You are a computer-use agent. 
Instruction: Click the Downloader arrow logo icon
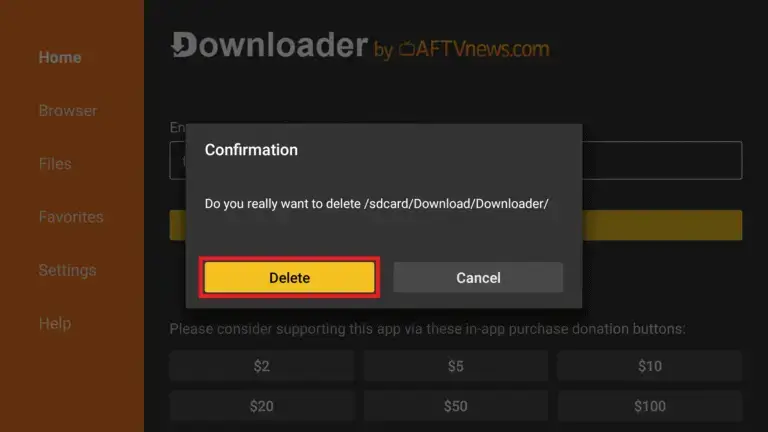(x=183, y=45)
